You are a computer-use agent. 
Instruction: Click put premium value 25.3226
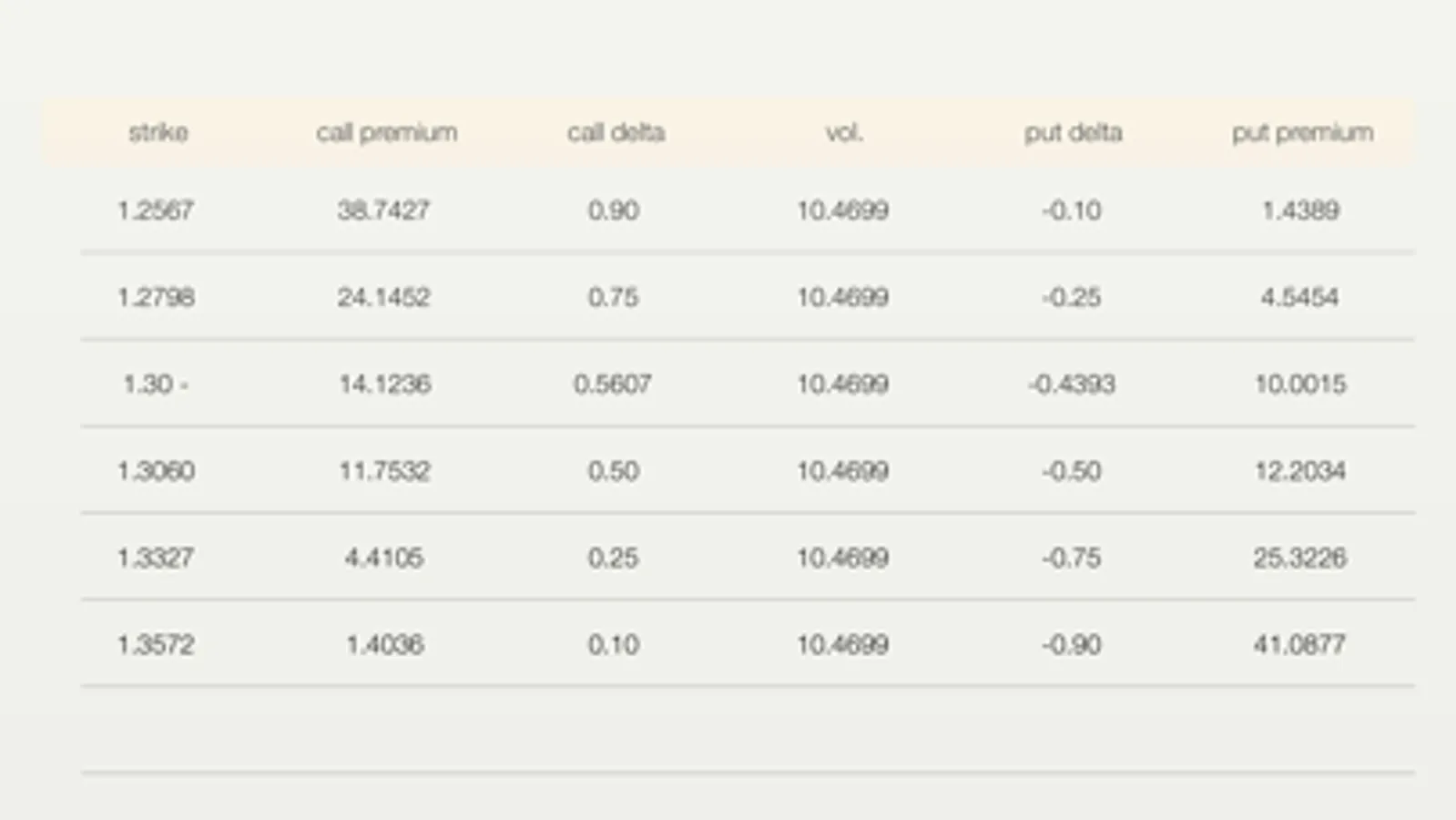pos(1299,558)
